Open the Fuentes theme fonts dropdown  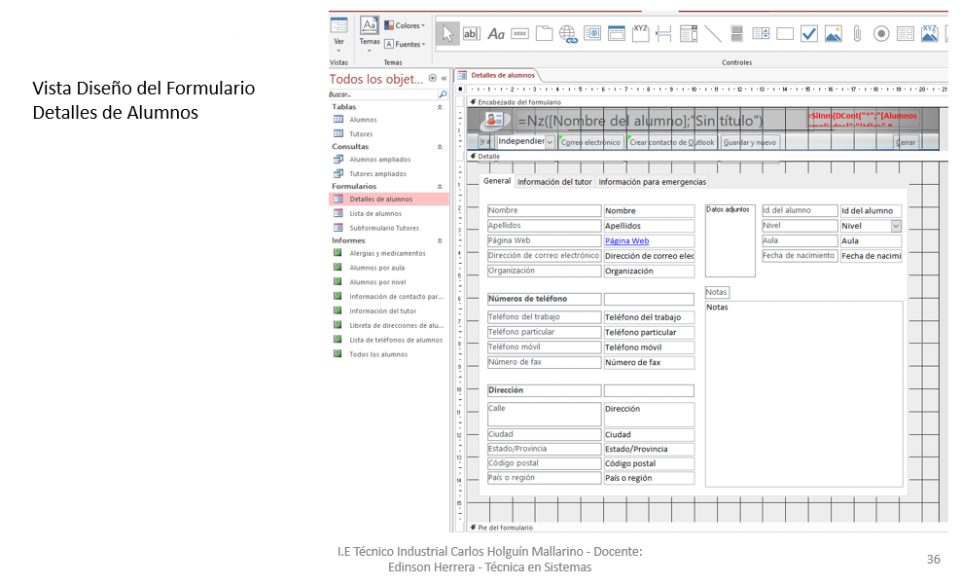[x=406, y=44]
